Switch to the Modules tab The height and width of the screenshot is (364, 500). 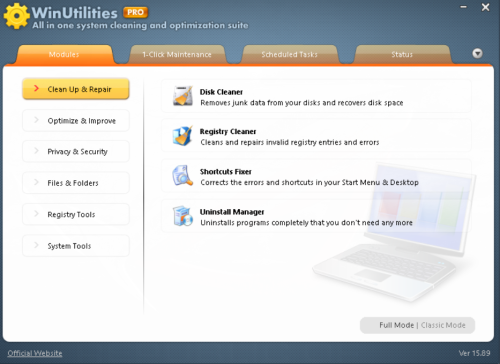(x=64, y=54)
